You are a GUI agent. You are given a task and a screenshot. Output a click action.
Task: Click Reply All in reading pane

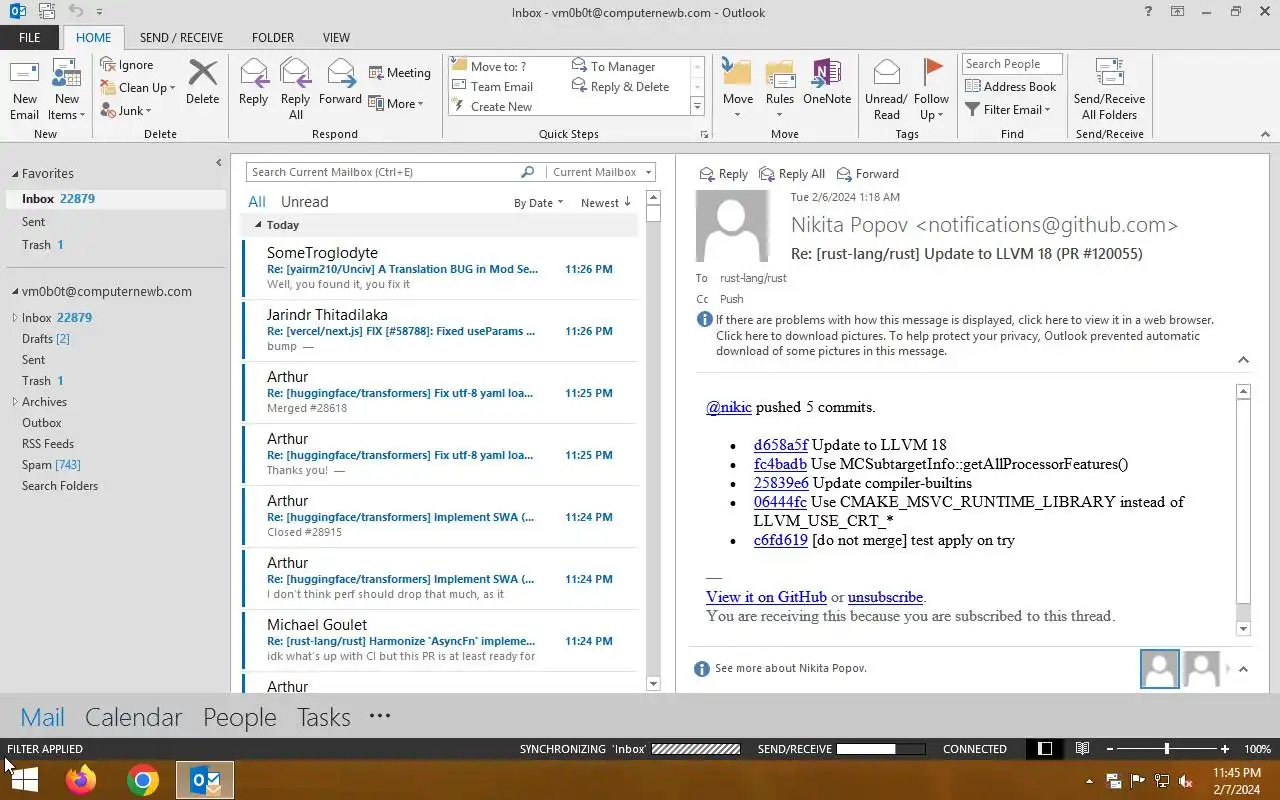click(792, 174)
